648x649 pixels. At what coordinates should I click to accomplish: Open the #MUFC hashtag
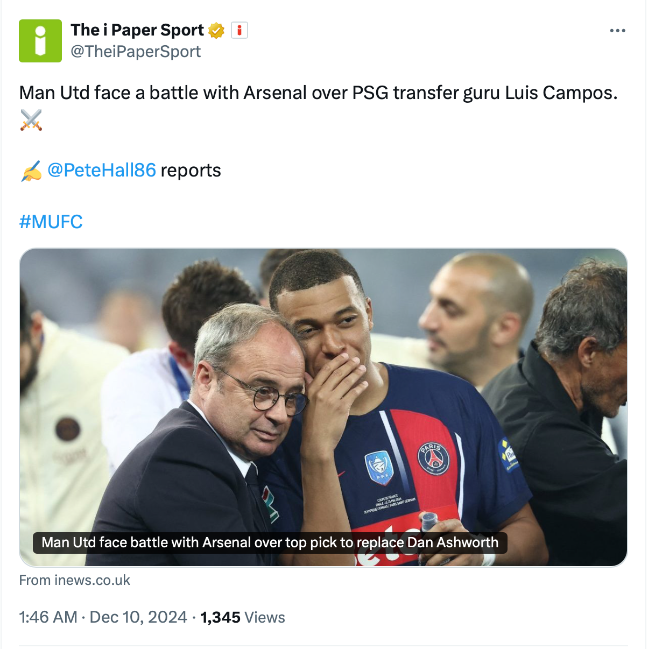[51, 221]
